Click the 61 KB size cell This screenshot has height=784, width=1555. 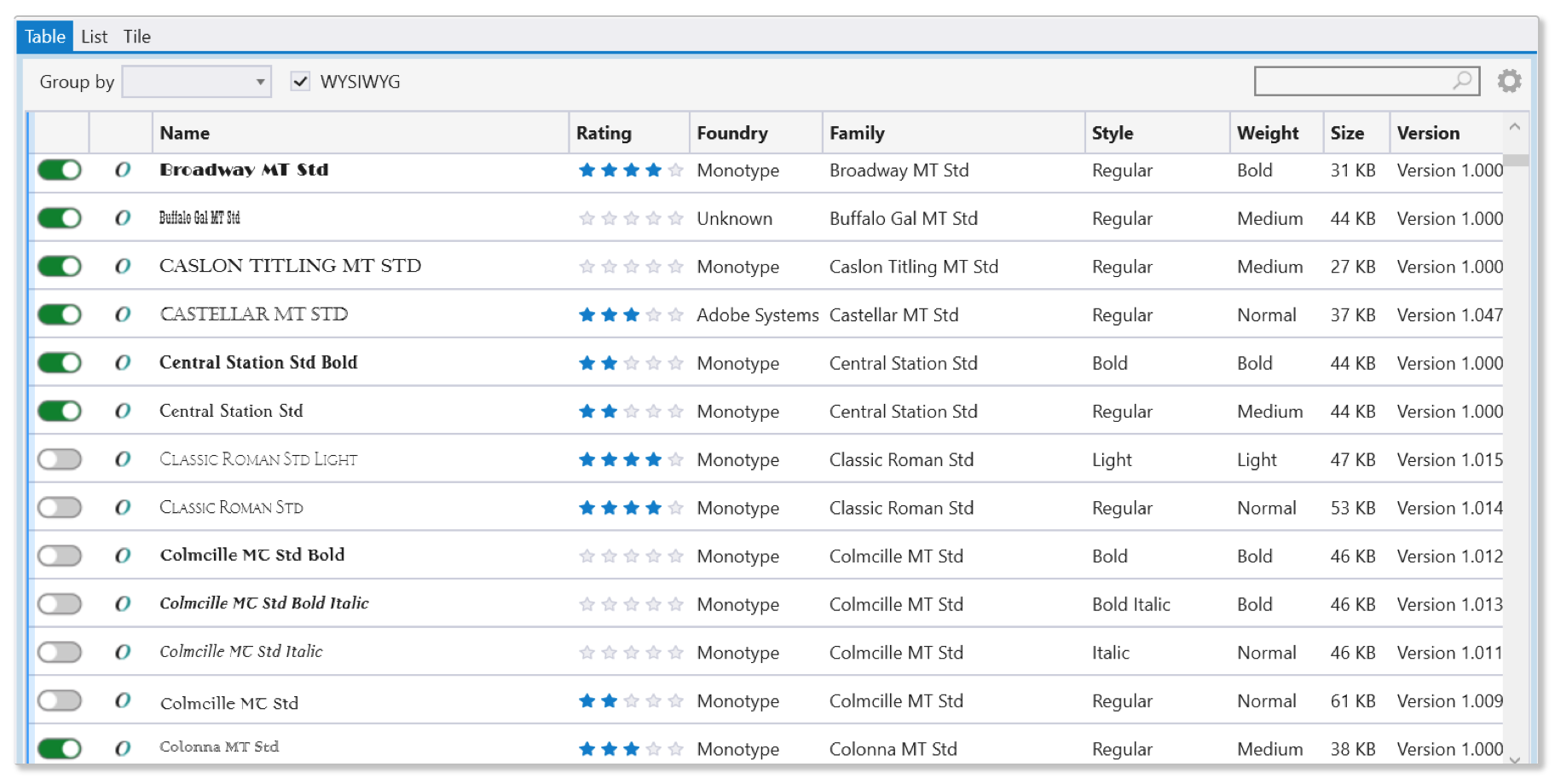click(x=1353, y=701)
